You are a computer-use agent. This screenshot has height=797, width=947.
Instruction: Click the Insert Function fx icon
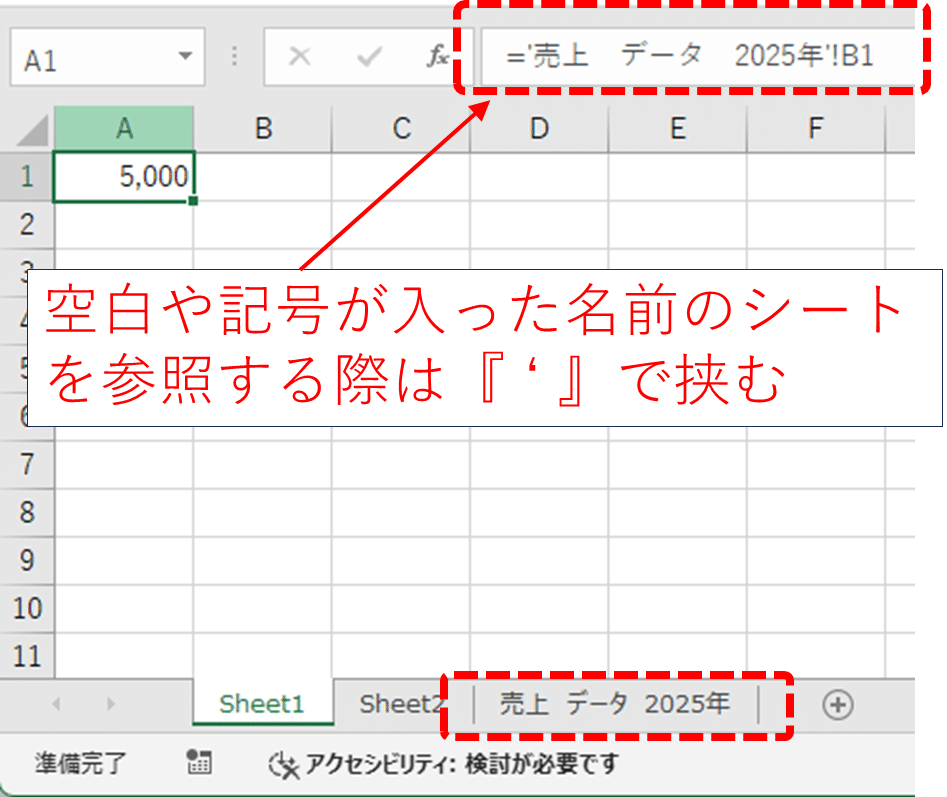point(437,57)
